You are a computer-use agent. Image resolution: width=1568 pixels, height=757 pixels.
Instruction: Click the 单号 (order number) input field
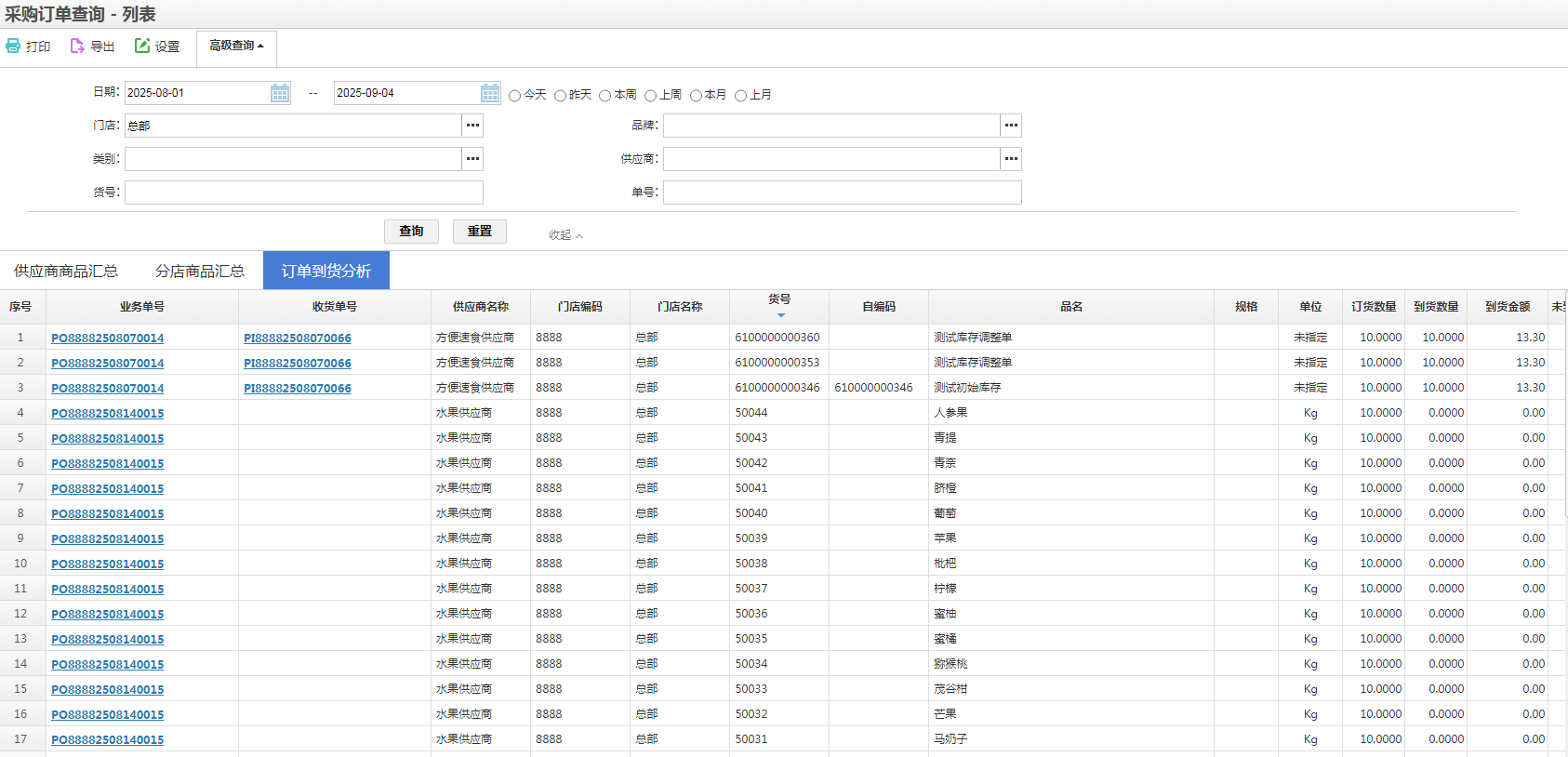pos(842,193)
